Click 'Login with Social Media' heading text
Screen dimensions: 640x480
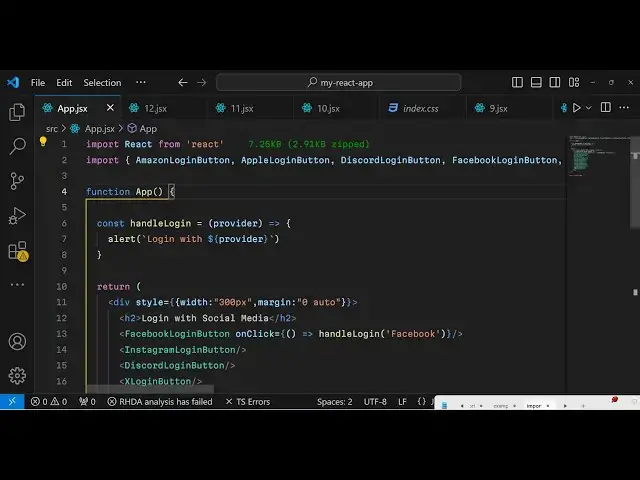tap(205, 318)
